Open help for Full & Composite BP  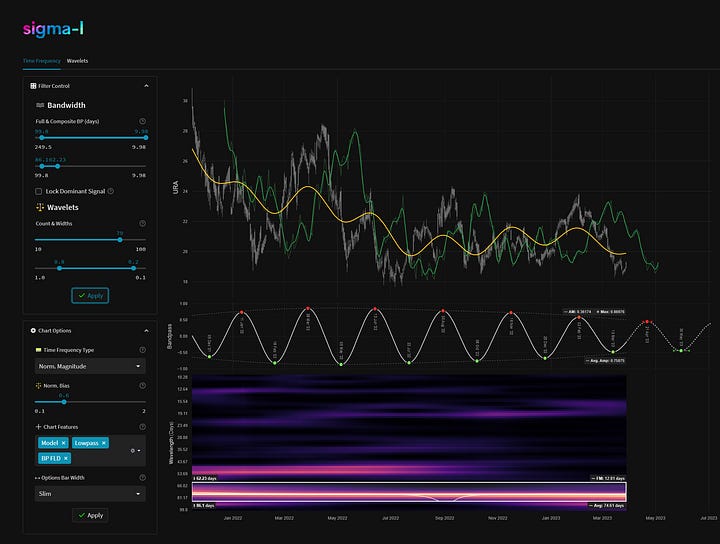[x=142, y=121]
